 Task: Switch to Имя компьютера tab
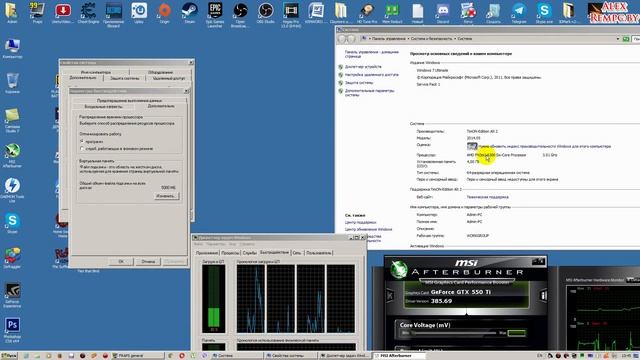point(96,72)
